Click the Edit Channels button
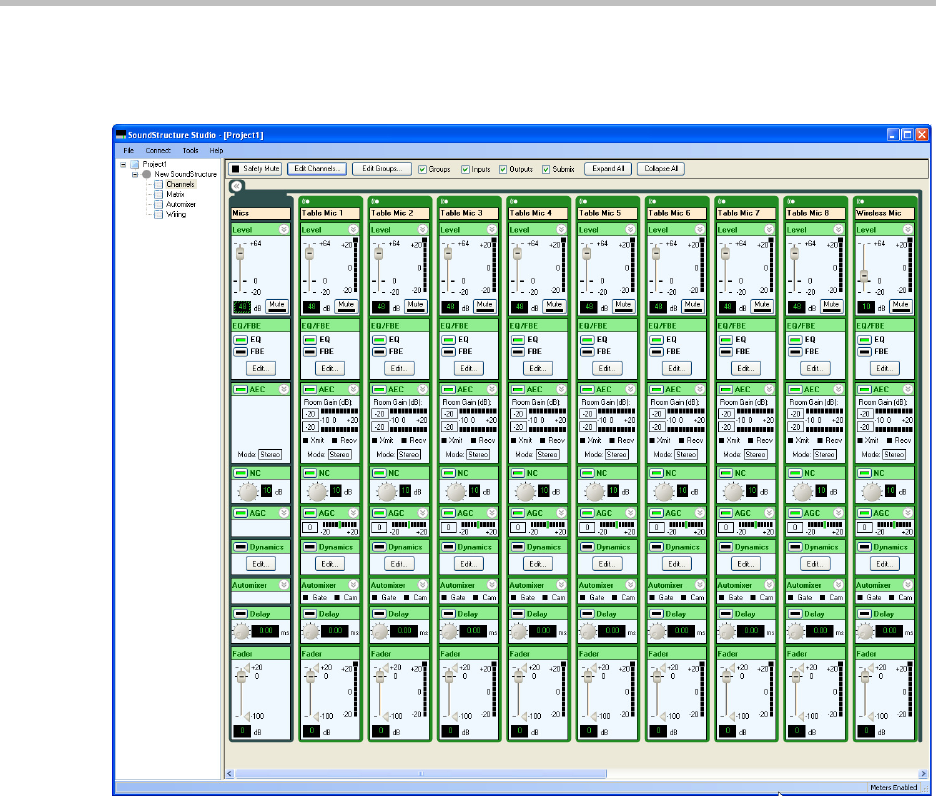Image resolution: width=936 pixels, height=796 pixels. pos(317,169)
